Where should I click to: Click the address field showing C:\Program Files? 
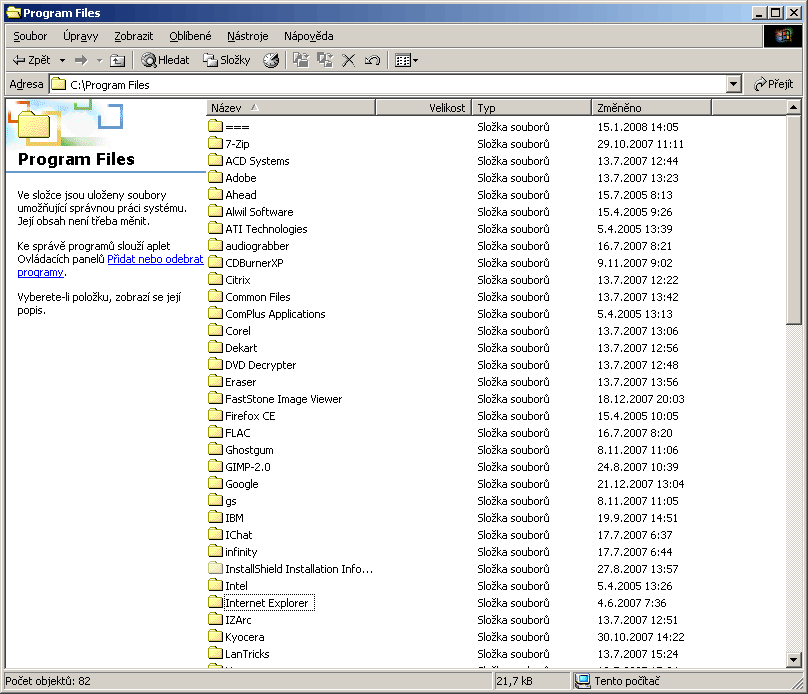point(389,84)
